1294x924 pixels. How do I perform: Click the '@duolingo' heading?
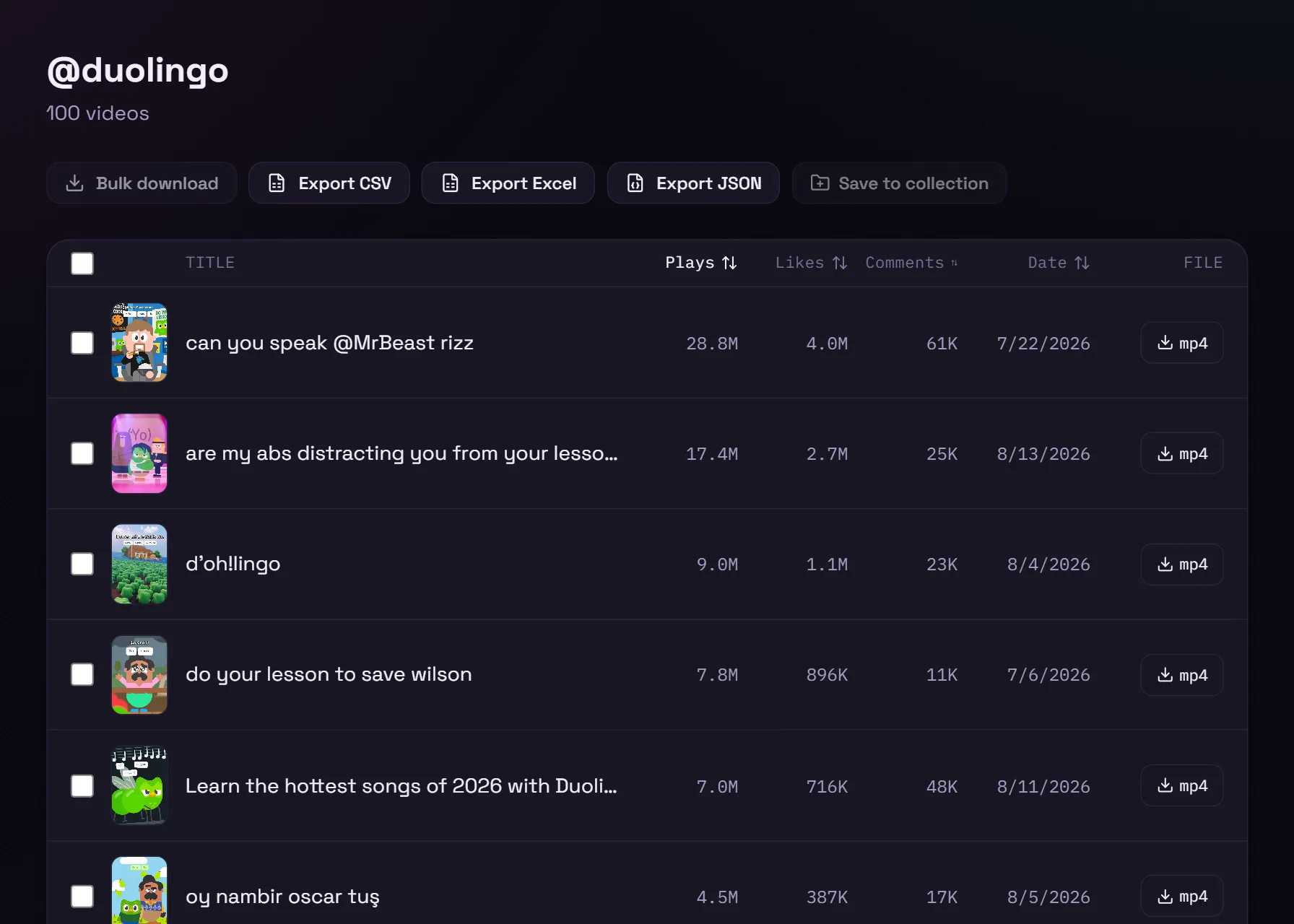[137, 71]
